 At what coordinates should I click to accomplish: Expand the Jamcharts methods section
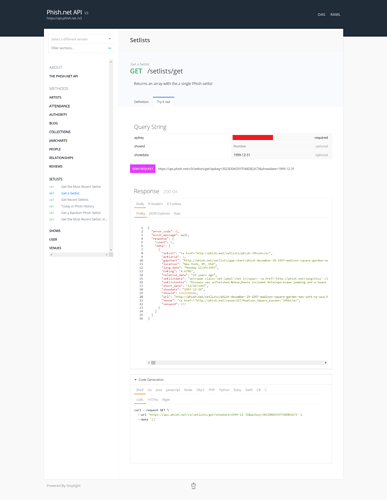pyautogui.click(x=58, y=141)
